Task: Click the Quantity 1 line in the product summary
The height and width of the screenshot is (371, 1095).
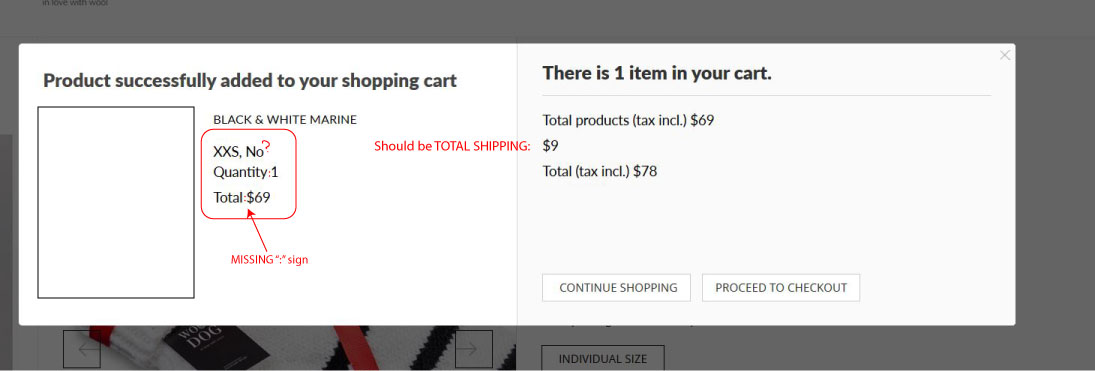Action: click(x=246, y=172)
